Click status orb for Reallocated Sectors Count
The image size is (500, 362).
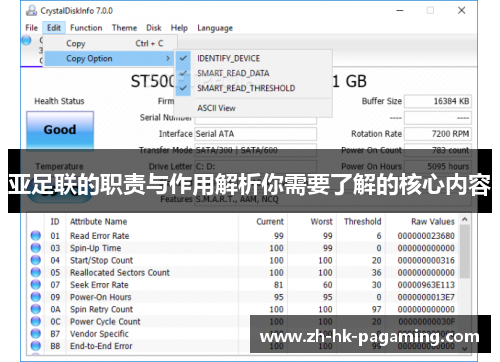click(x=36, y=272)
